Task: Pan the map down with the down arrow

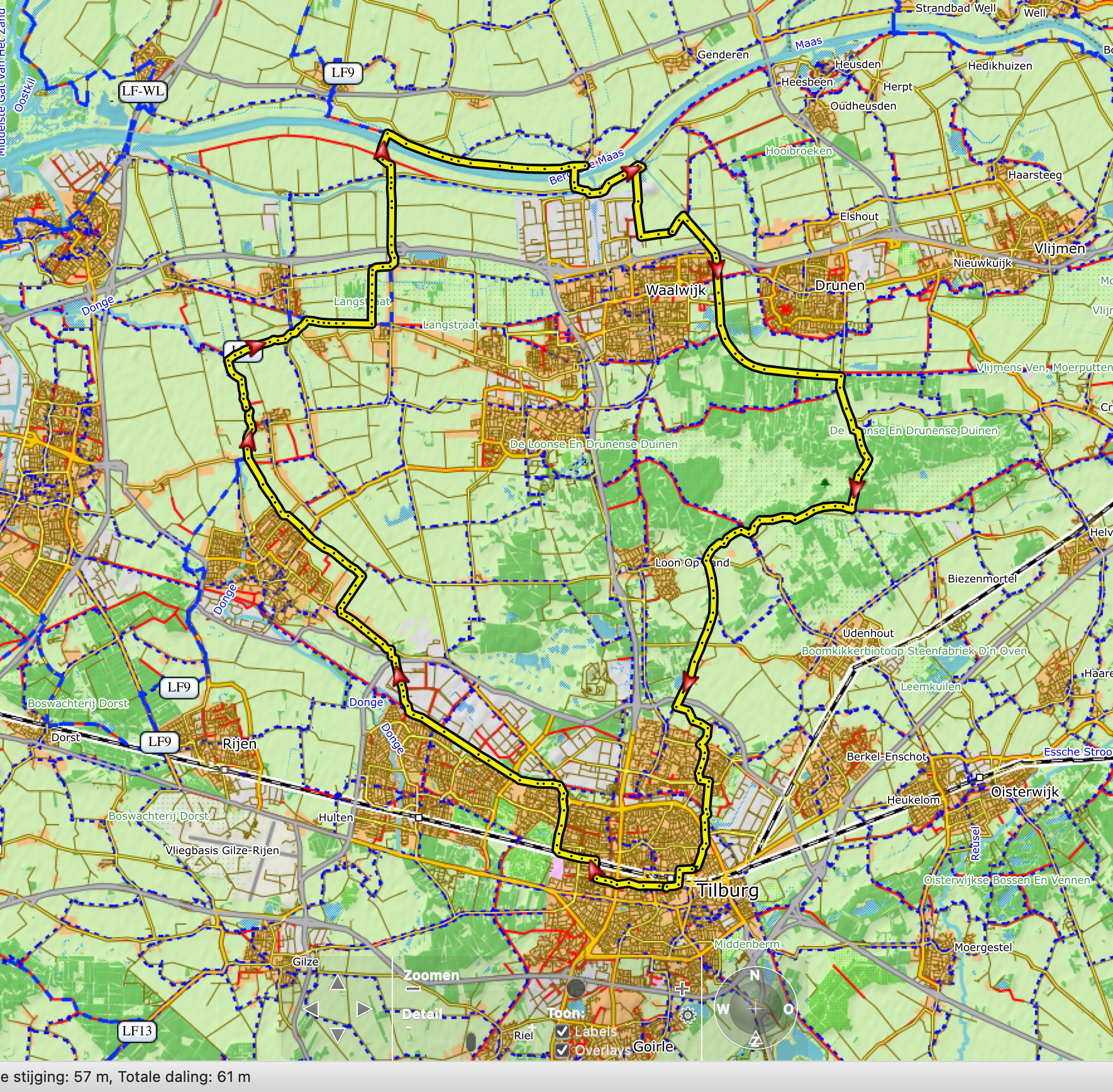Action: click(338, 1036)
